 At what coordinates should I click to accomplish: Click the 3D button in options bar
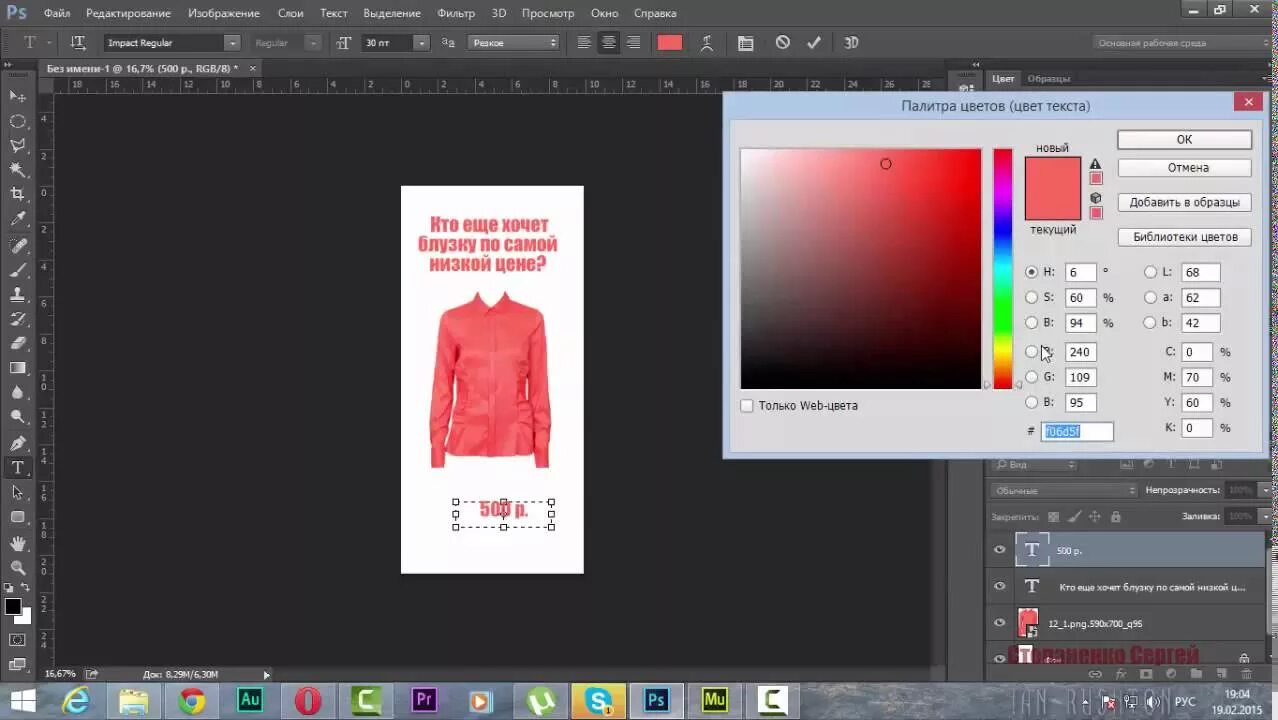[x=851, y=43]
